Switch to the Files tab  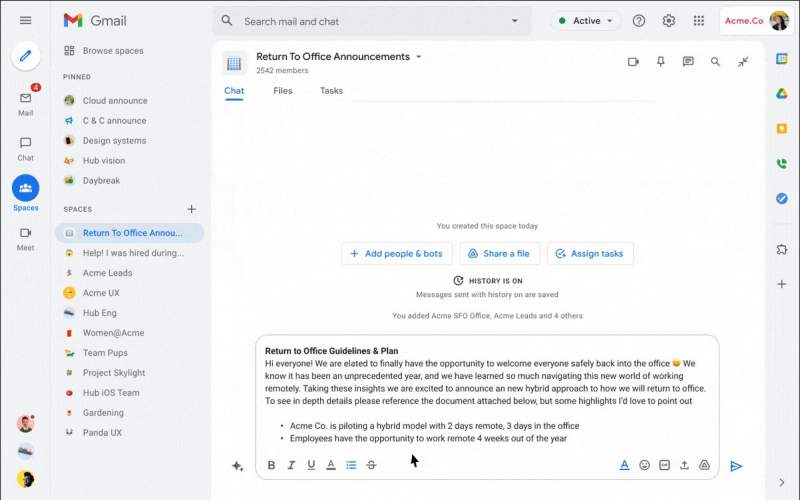[x=283, y=91]
